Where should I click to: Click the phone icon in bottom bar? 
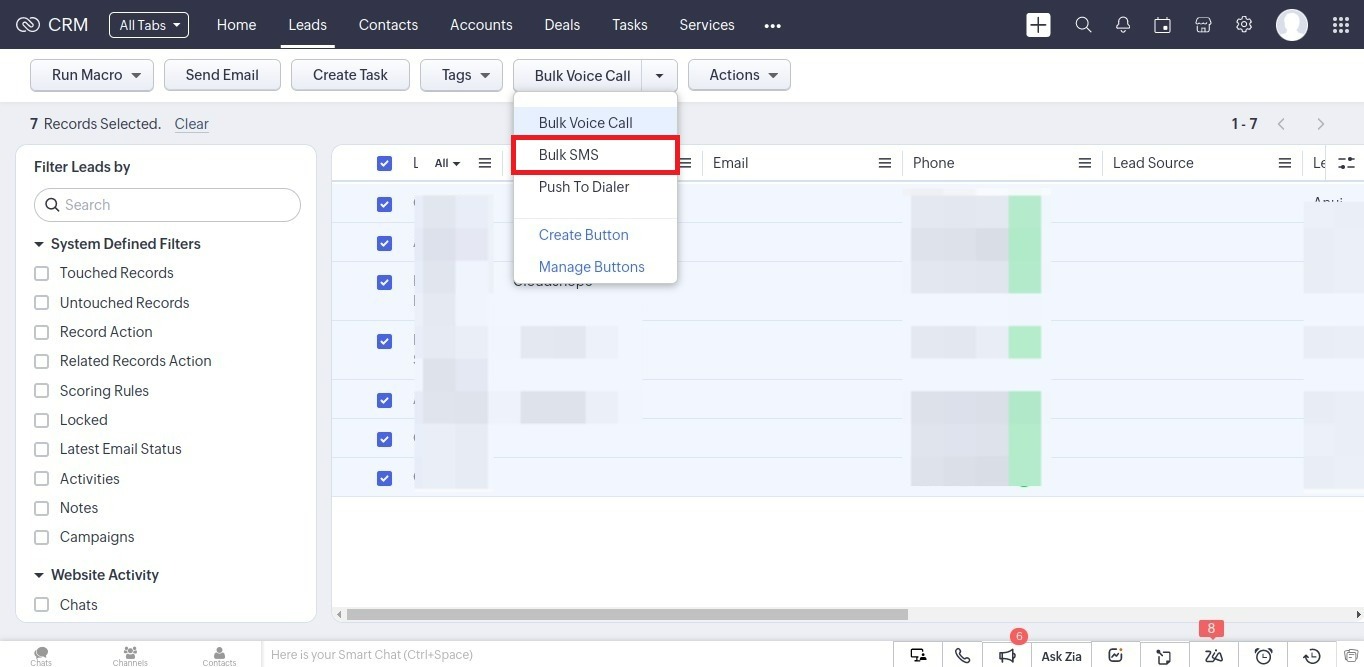click(x=962, y=656)
